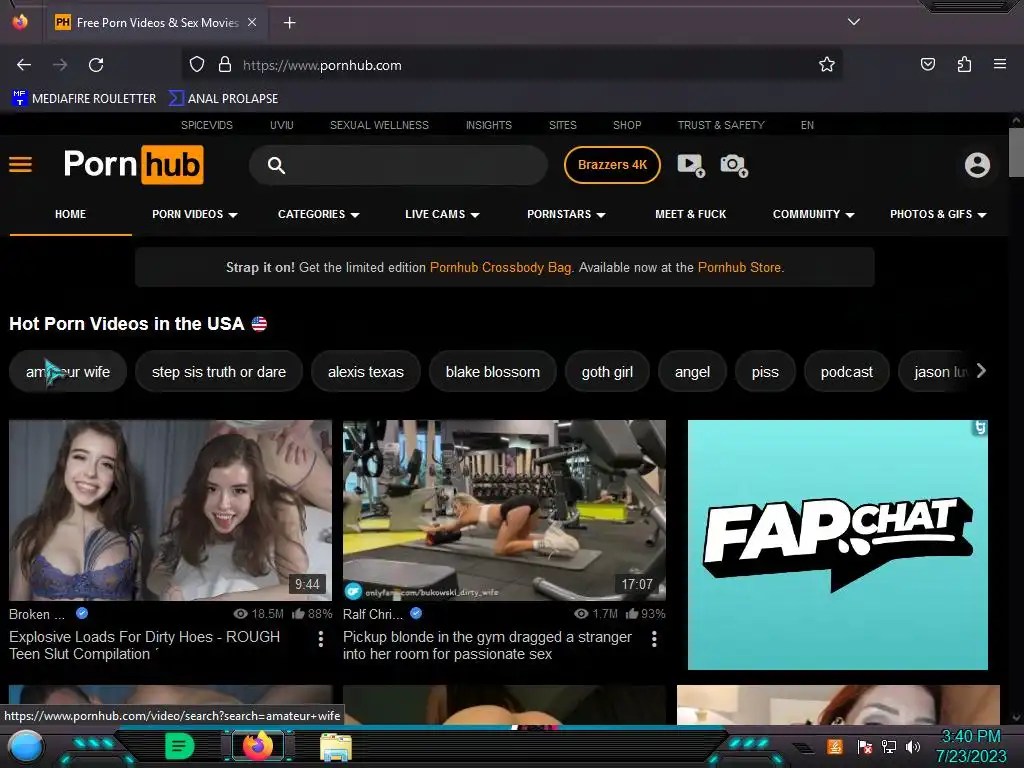The width and height of the screenshot is (1024, 768).
Task: Click the browser forward arrow
Action: 60,65
